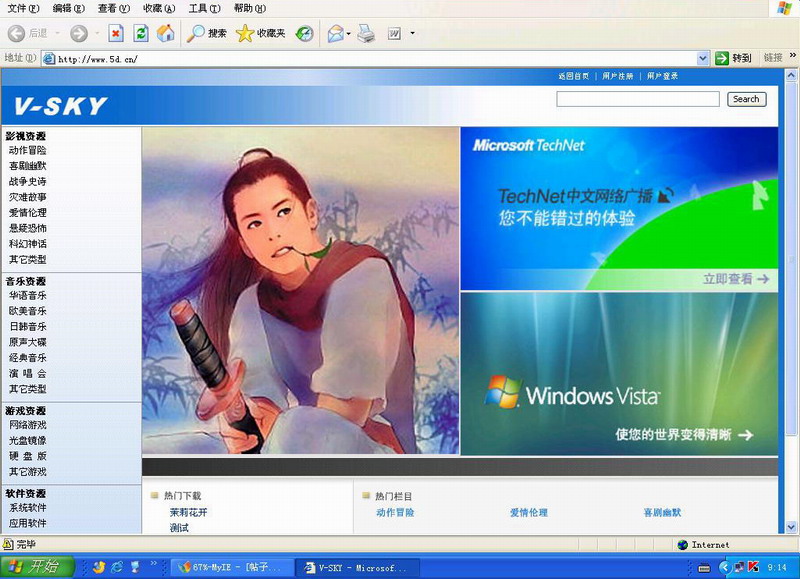Click 茉莉花开 under 热门下载
800x579 pixels.
coord(189,512)
